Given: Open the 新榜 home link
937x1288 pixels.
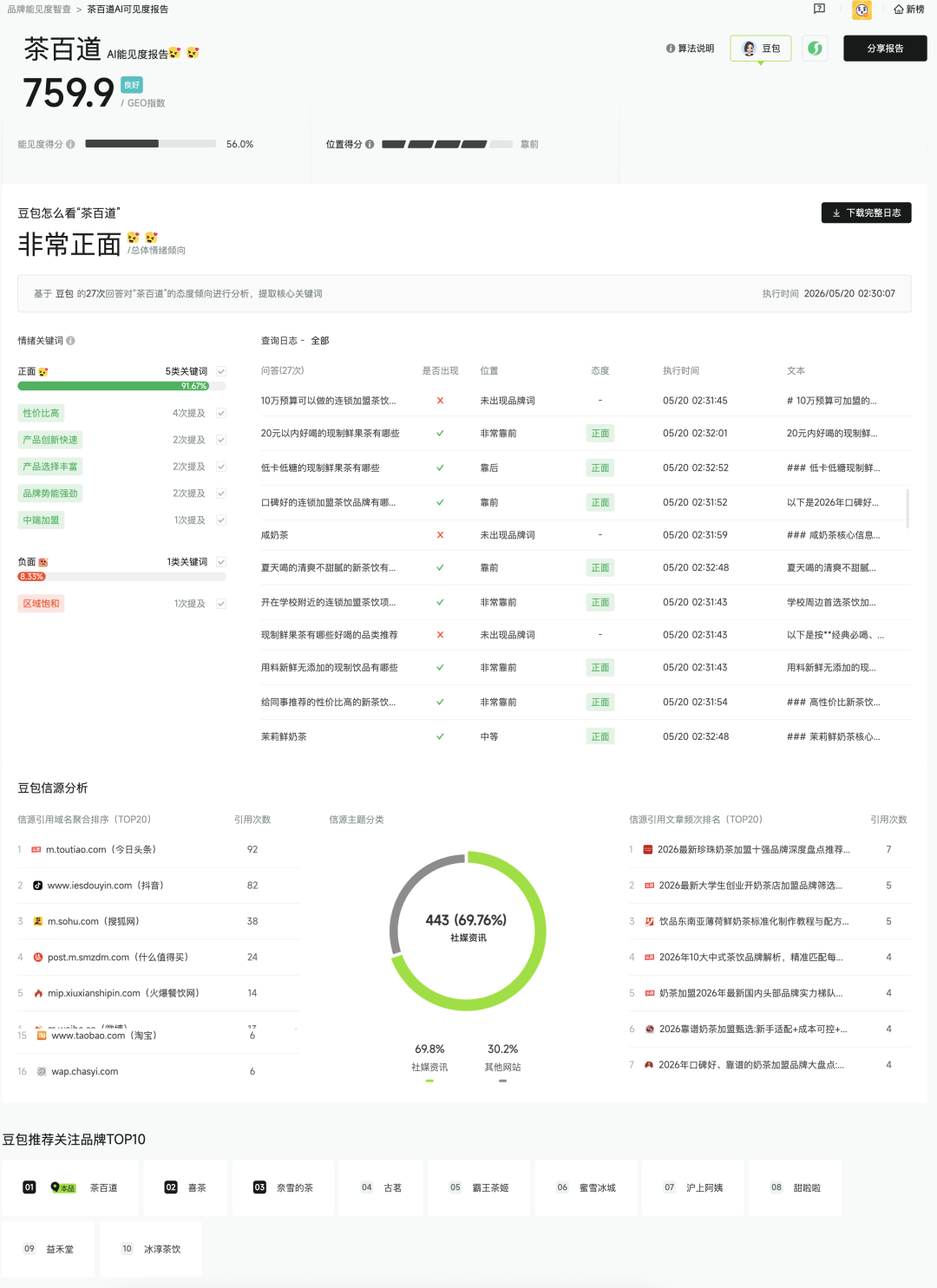Looking at the screenshot, I should pos(909,10).
